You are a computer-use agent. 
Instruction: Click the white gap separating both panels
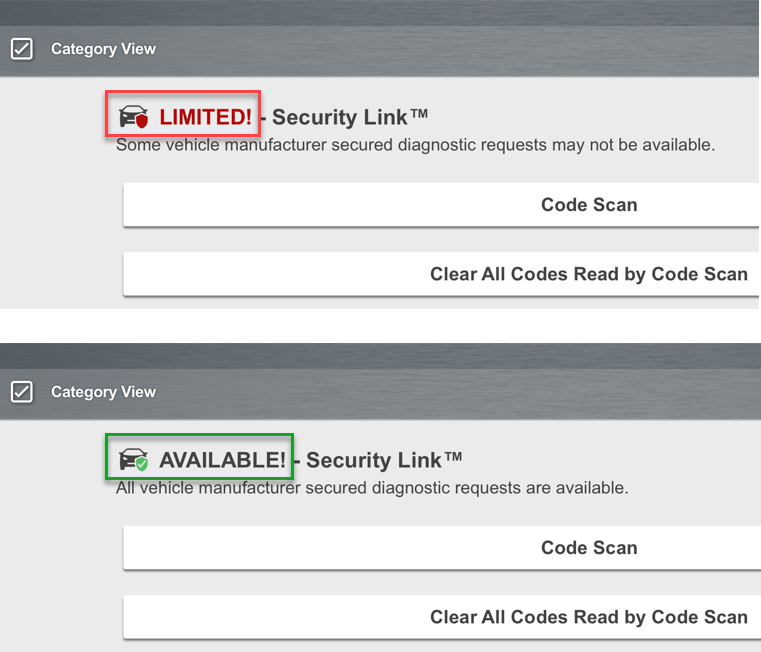pyautogui.click(x=380, y=325)
